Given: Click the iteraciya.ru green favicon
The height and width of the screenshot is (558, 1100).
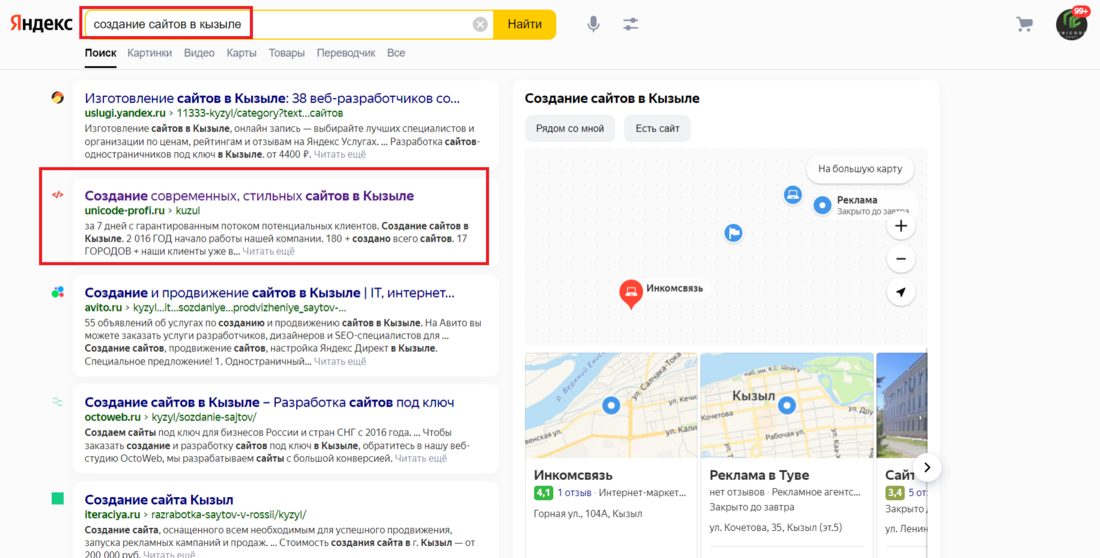Looking at the screenshot, I should [58, 498].
